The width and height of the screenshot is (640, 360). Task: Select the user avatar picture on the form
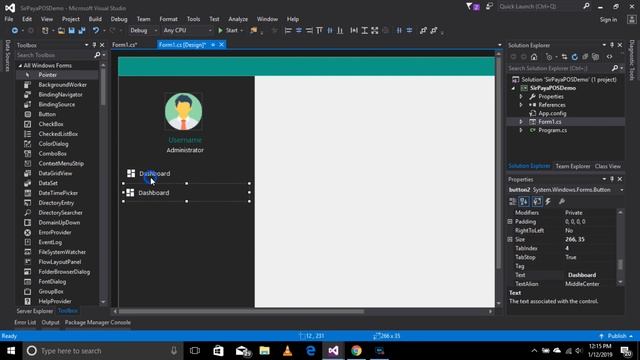coord(183,111)
